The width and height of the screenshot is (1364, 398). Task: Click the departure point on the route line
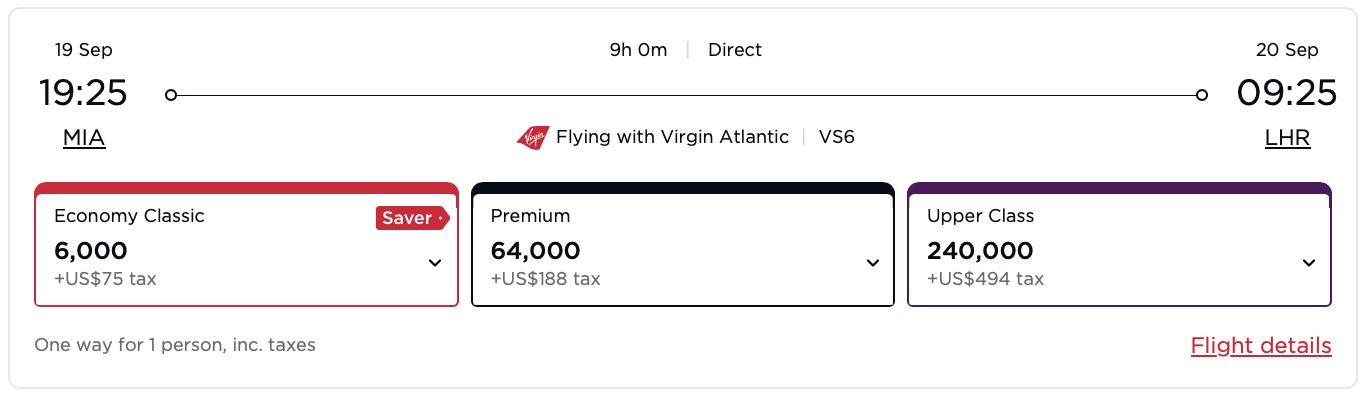(x=171, y=95)
